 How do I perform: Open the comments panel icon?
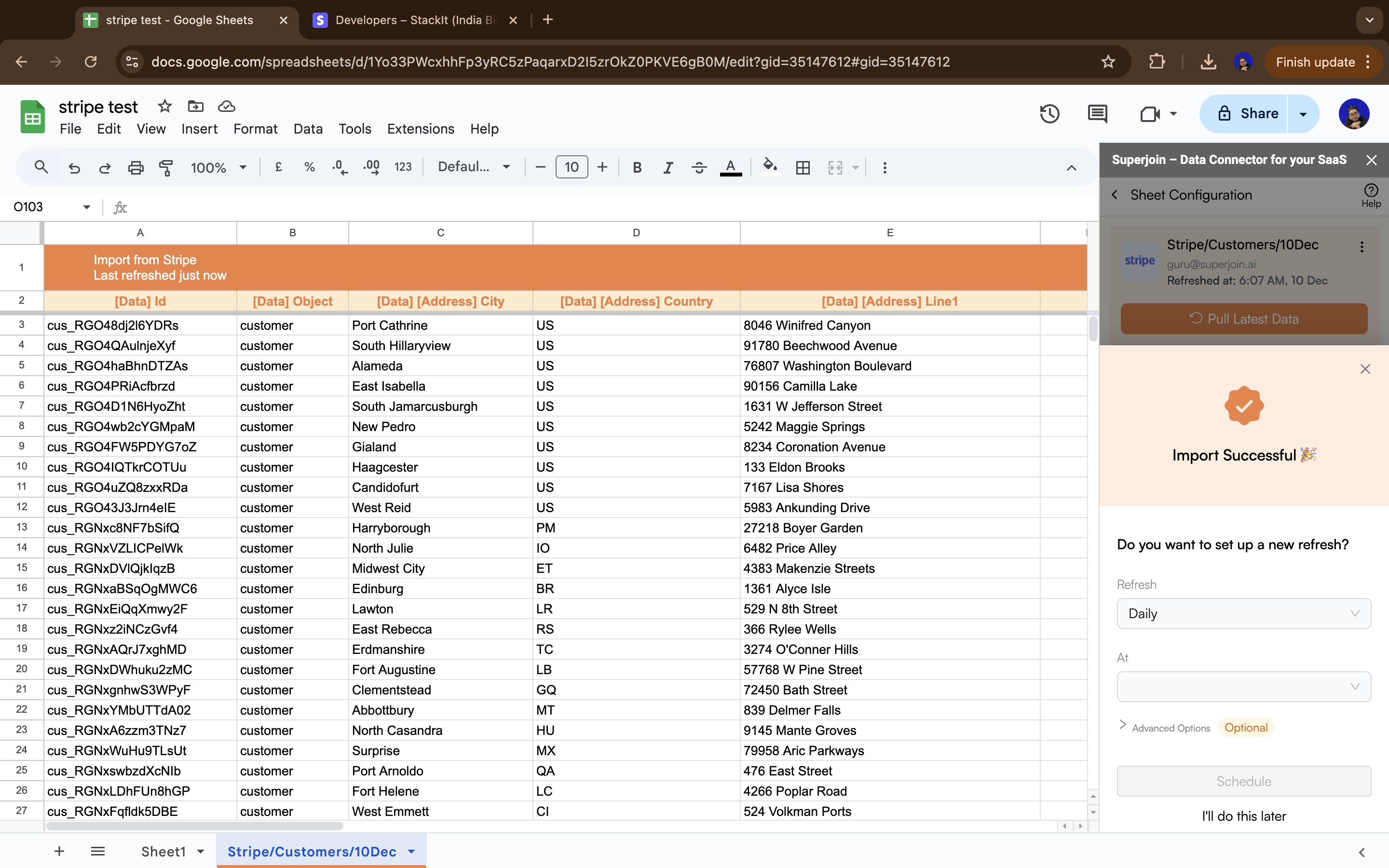(x=1097, y=114)
